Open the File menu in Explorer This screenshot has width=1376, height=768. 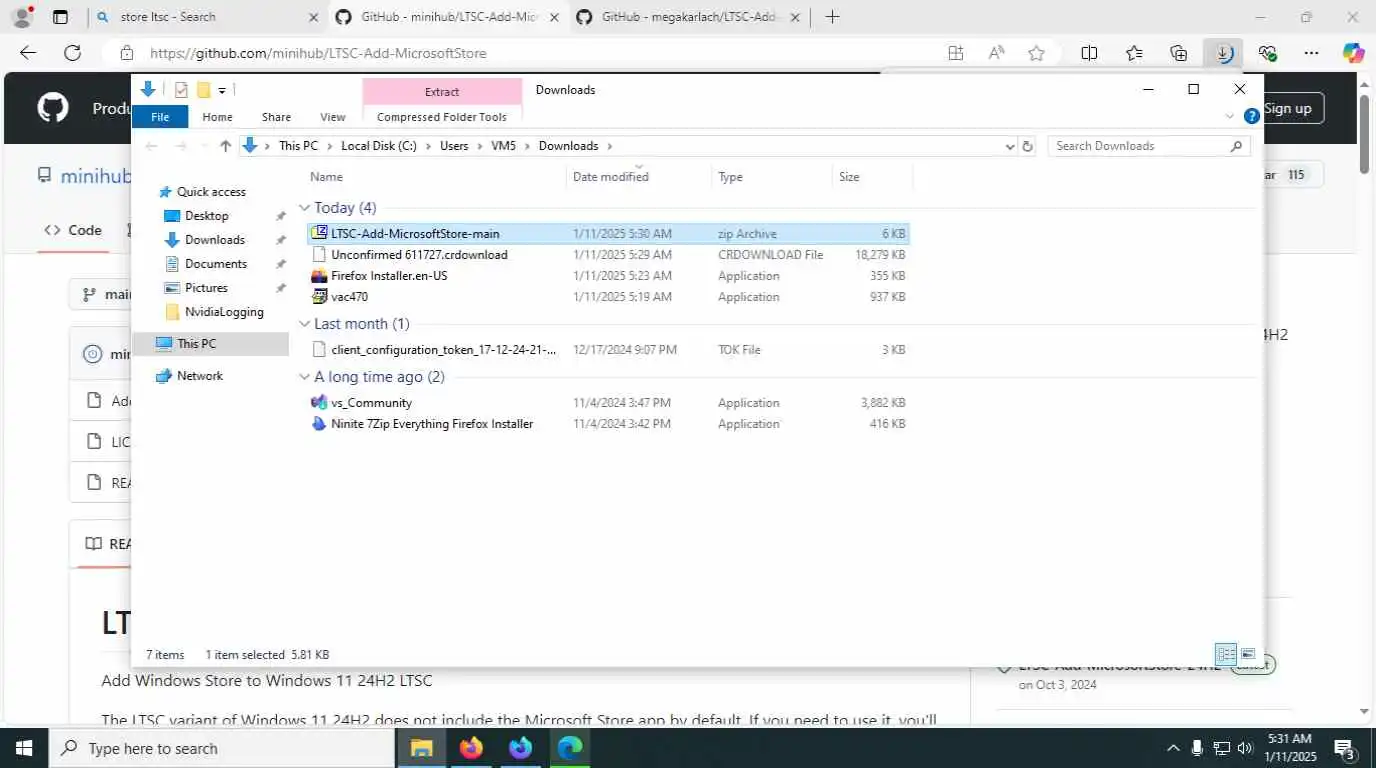pos(160,117)
